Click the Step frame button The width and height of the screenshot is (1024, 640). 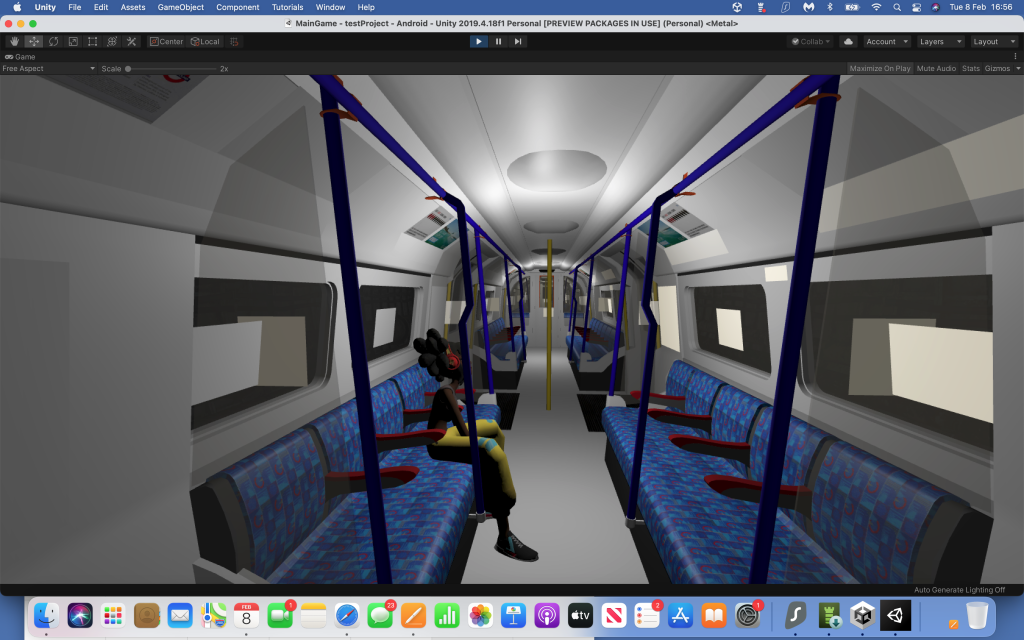pyautogui.click(x=518, y=41)
